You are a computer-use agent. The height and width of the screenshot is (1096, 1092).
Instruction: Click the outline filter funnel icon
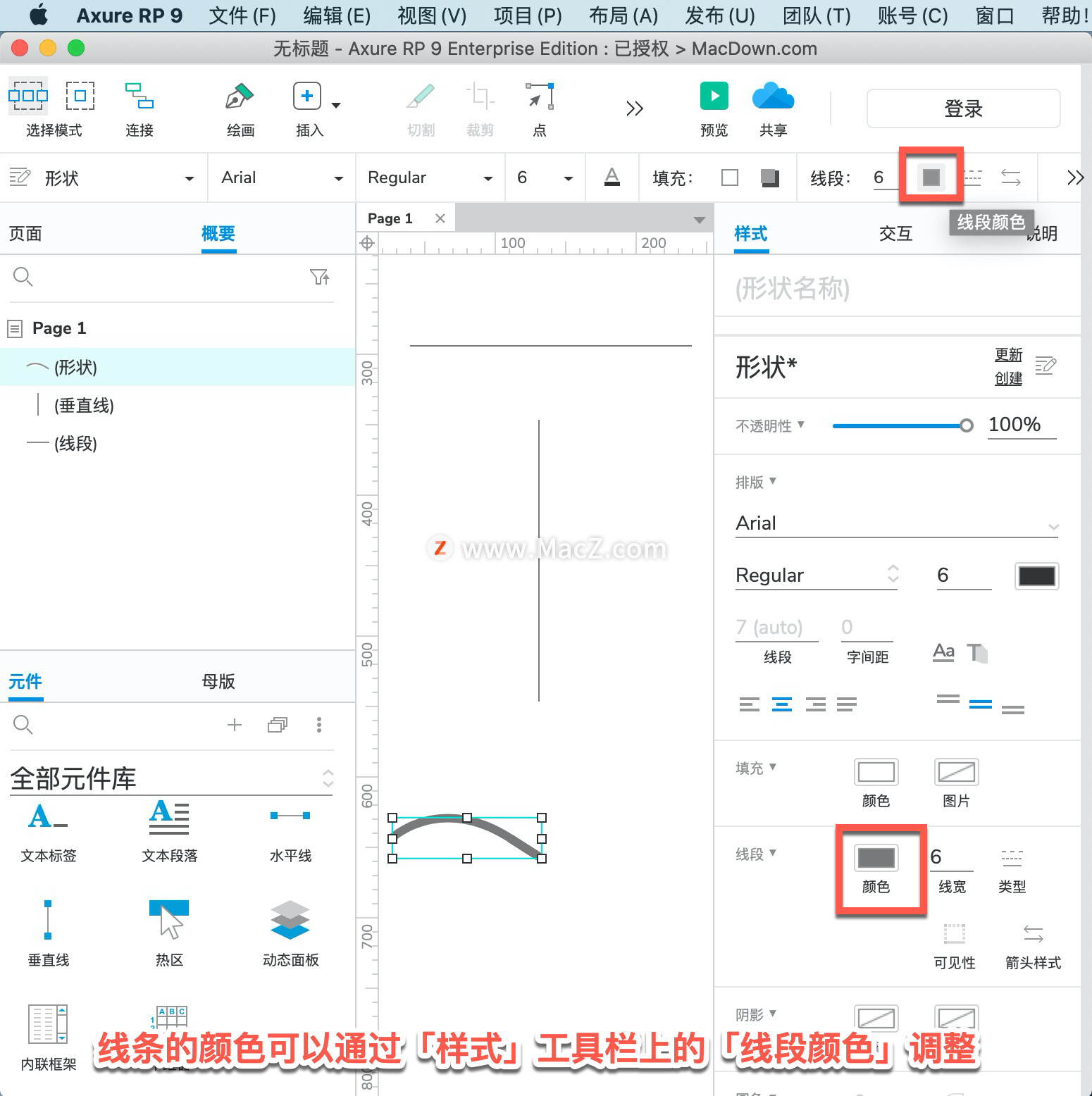click(321, 277)
